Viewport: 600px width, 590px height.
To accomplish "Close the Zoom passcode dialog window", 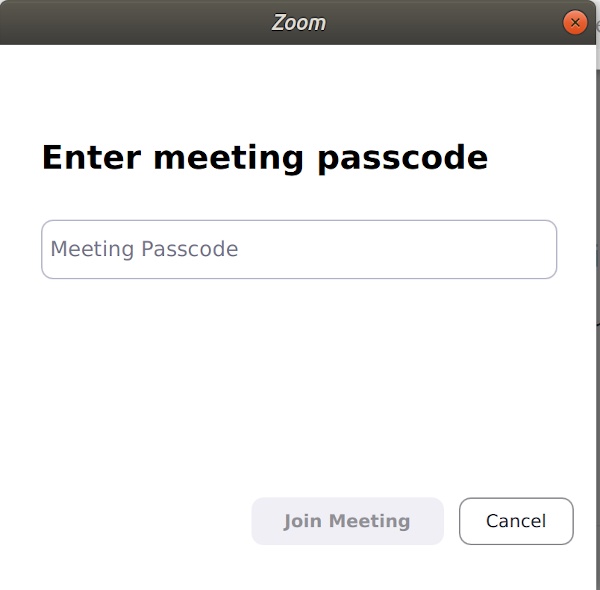I will pyautogui.click(x=575, y=23).
